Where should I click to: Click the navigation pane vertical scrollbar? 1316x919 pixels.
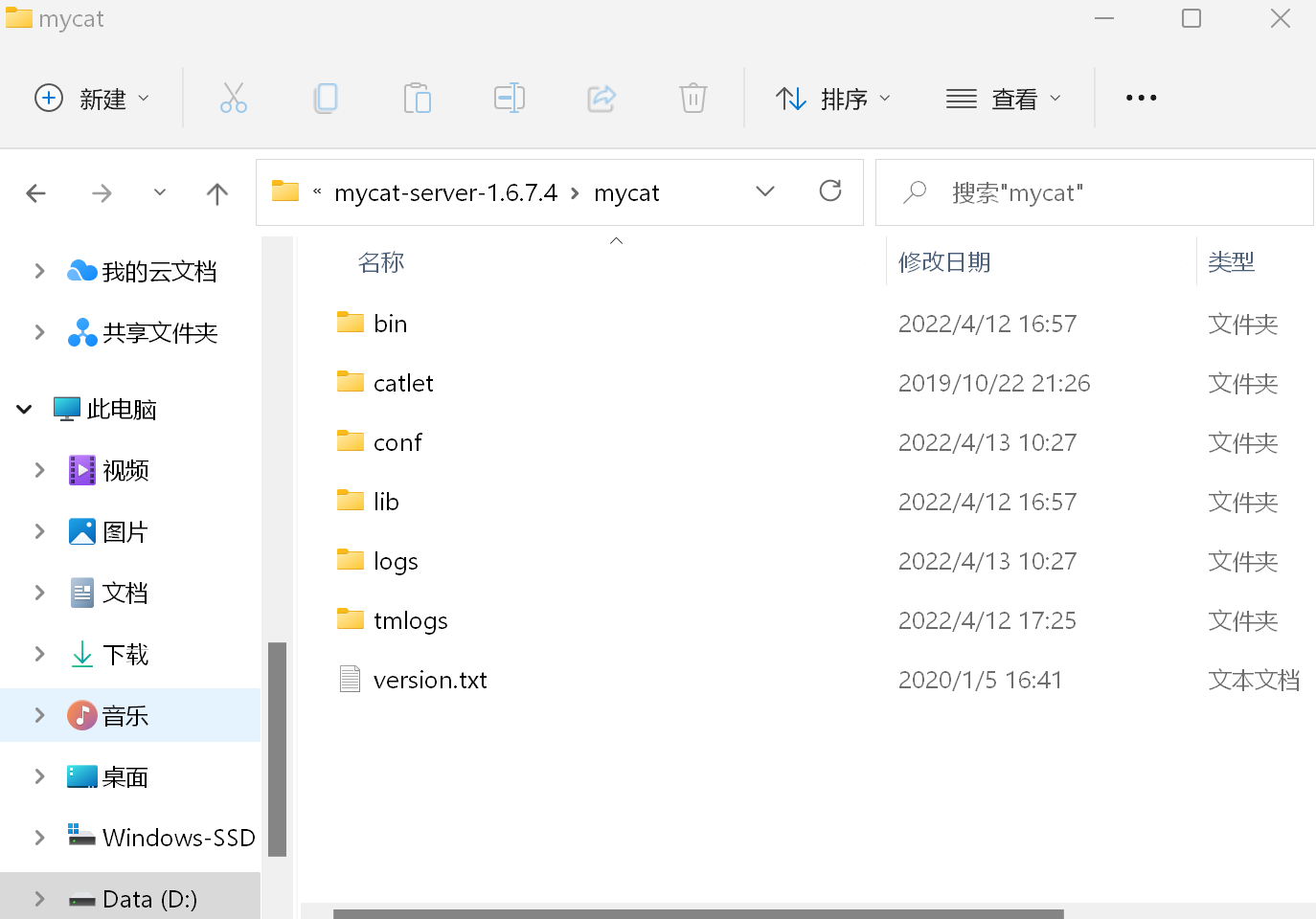tap(278, 749)
